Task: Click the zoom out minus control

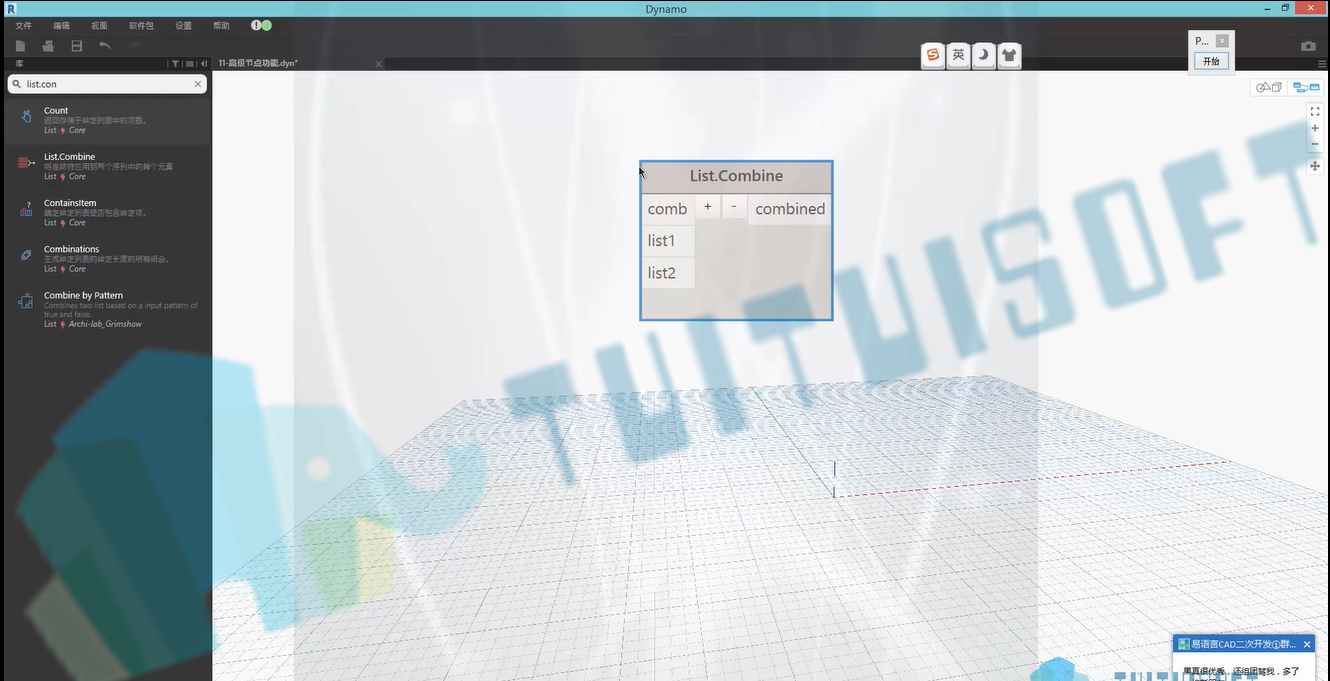Action: [x=1315, y=145]
